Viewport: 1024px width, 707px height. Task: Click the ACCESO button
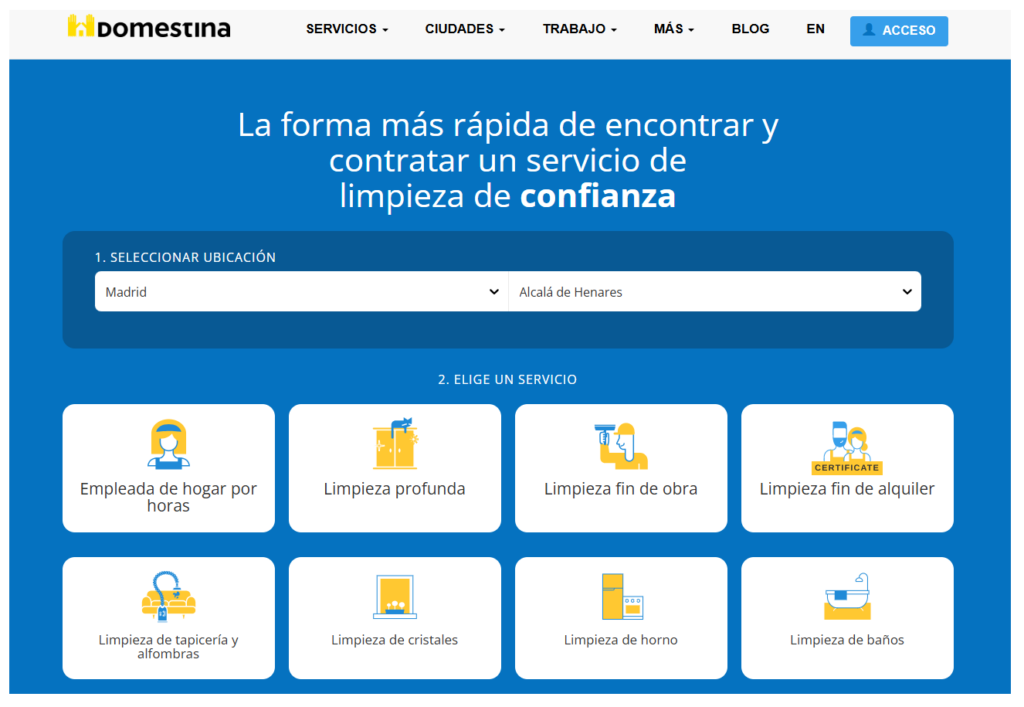pos(898,30)
